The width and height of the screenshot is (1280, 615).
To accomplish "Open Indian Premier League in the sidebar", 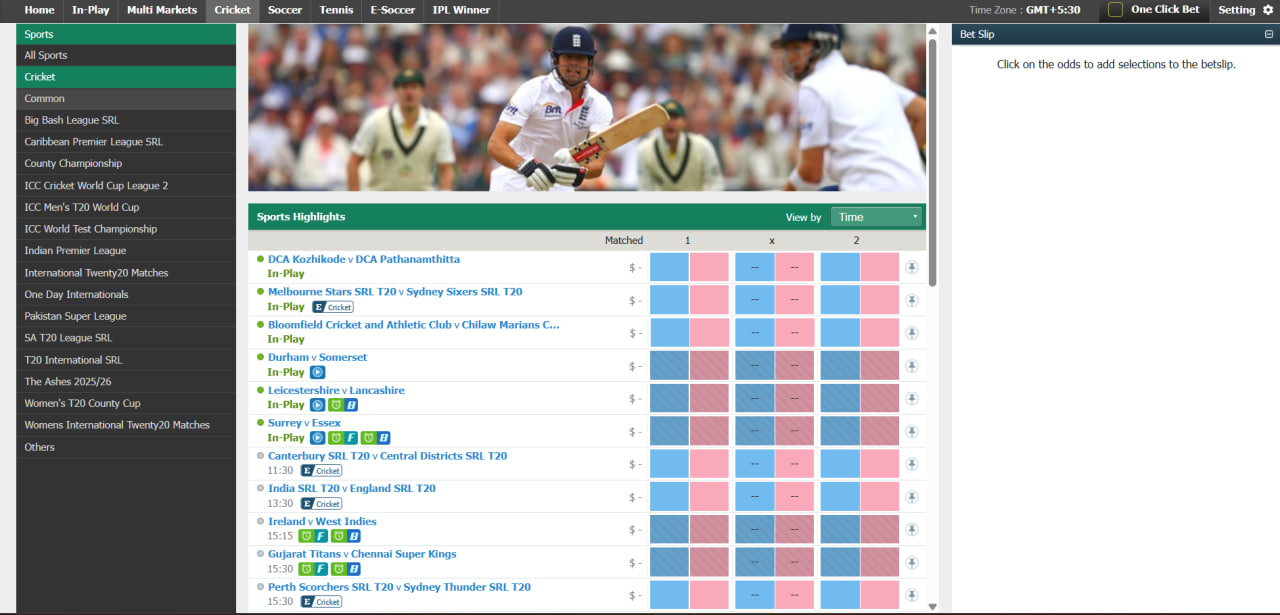I will (x=126, y=251).
